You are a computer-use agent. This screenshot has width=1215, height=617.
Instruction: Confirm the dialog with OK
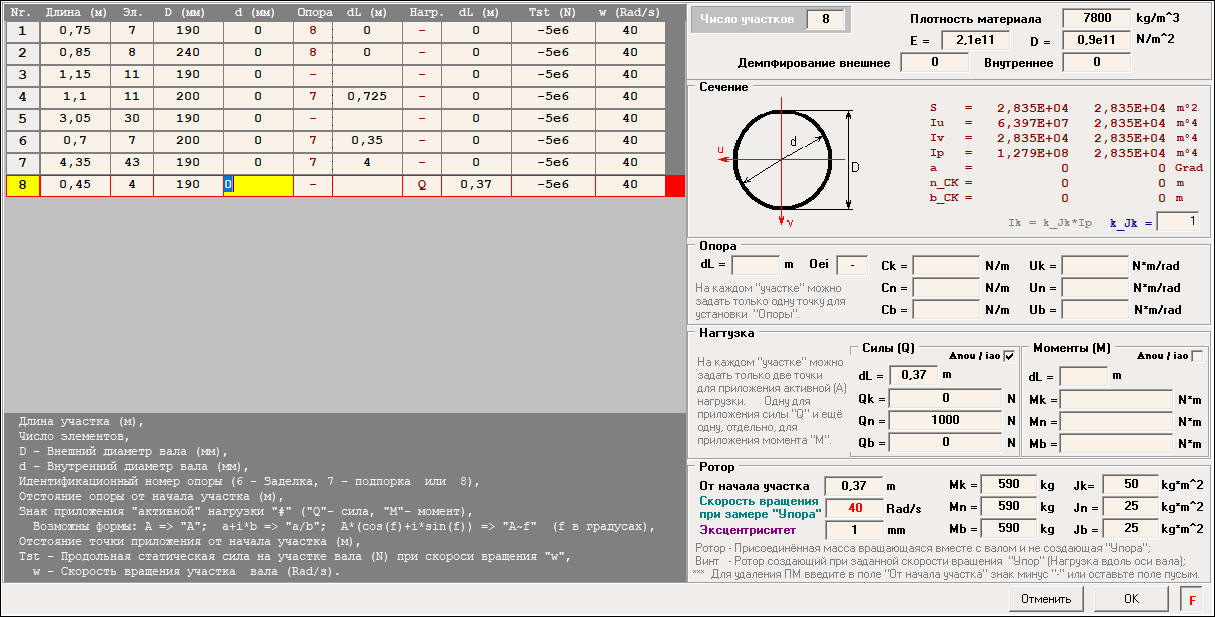point(1131,599)
